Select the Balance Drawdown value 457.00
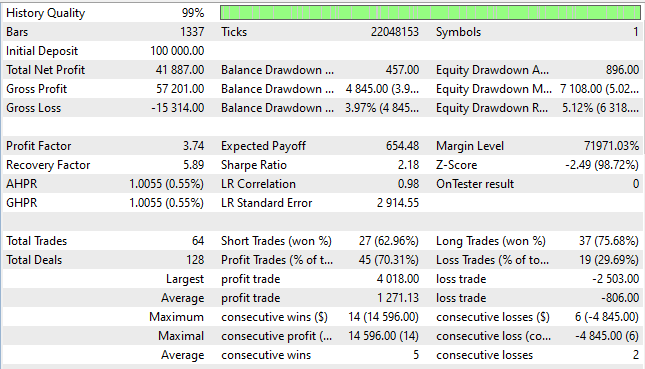 click(402, 70)
